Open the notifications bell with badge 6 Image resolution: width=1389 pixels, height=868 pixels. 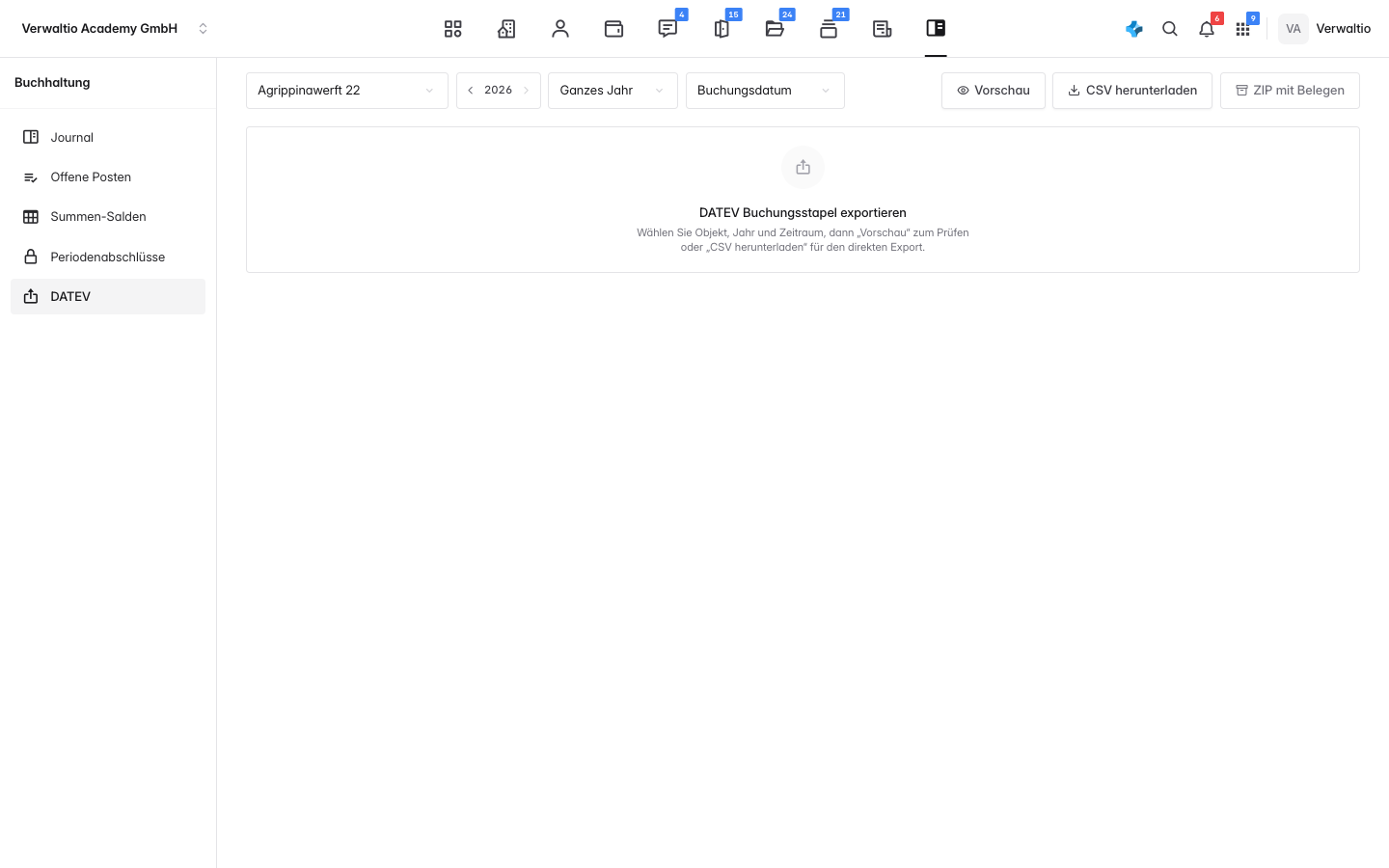click(1207, 29)
